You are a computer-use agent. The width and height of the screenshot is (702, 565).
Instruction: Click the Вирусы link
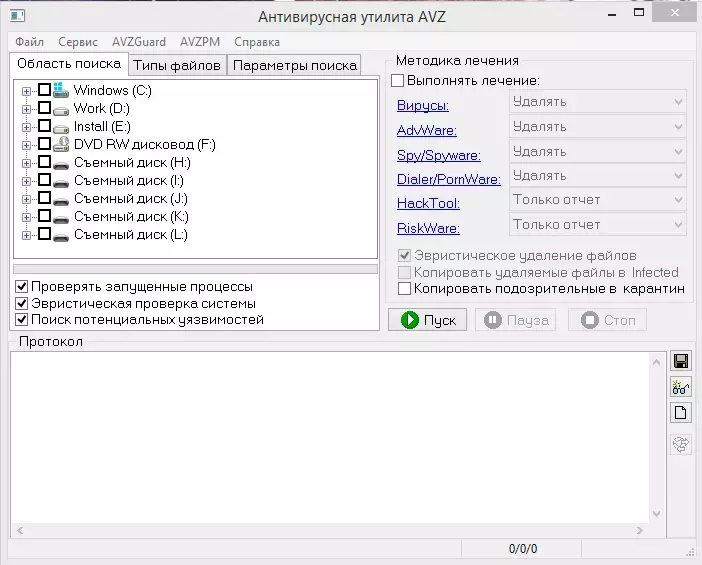[423, 106]
